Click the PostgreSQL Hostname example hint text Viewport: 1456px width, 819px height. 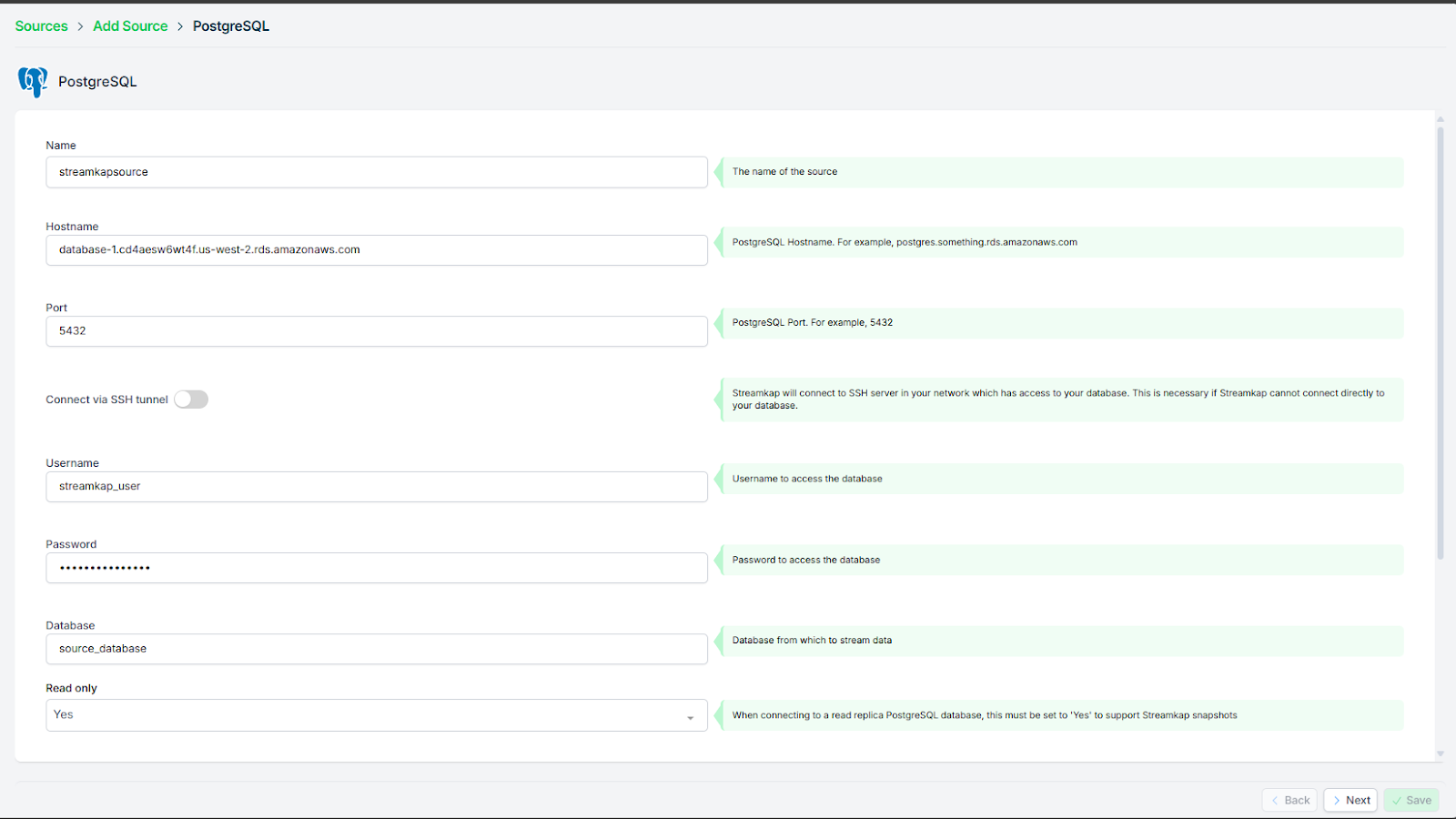(x=905, y=243)
